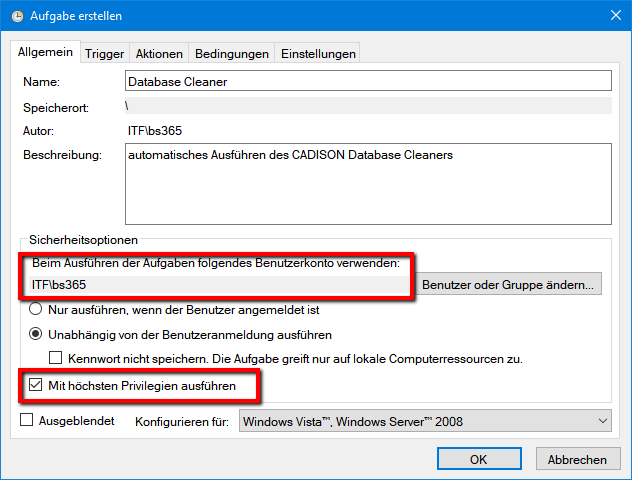Viewport: 632px width, 480px height.
Task: Click into the Beschreibung text area
Action: click(x=368, y=184)
